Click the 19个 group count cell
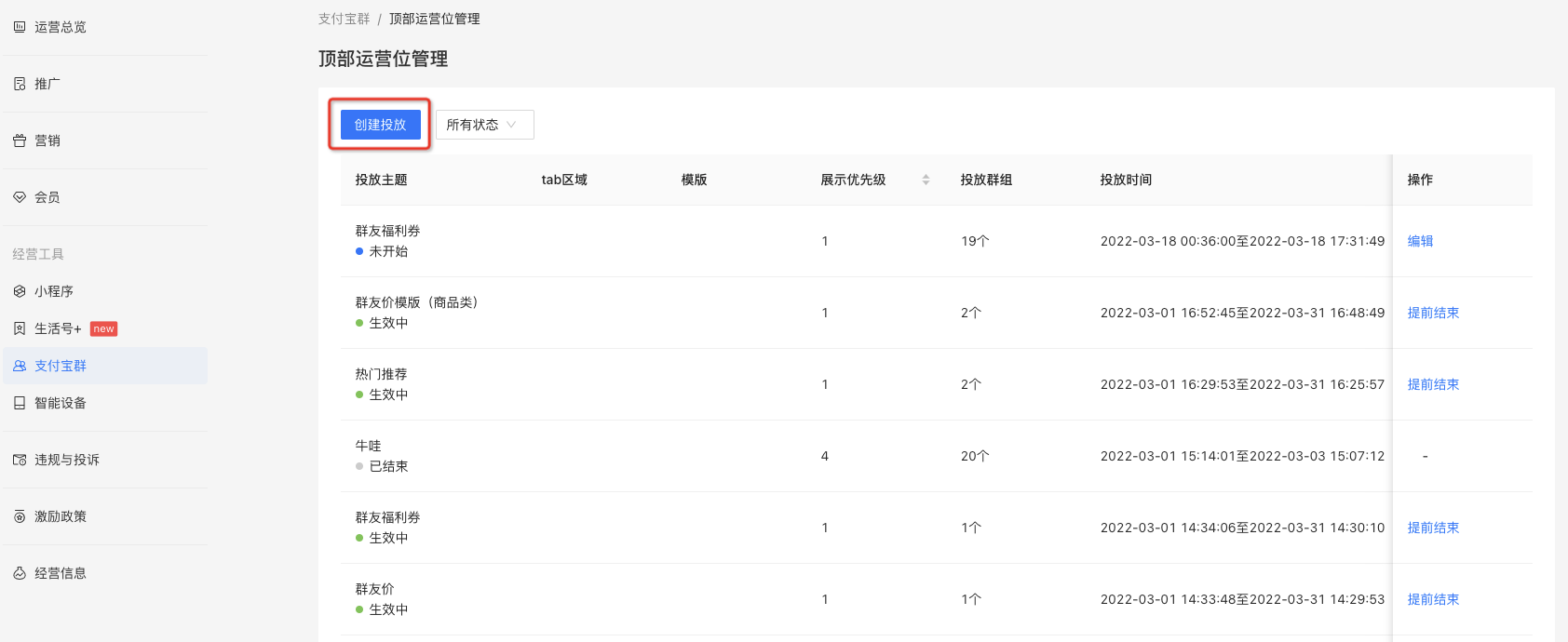Viewport: 1568px width, 642px height. click(975, 241)
